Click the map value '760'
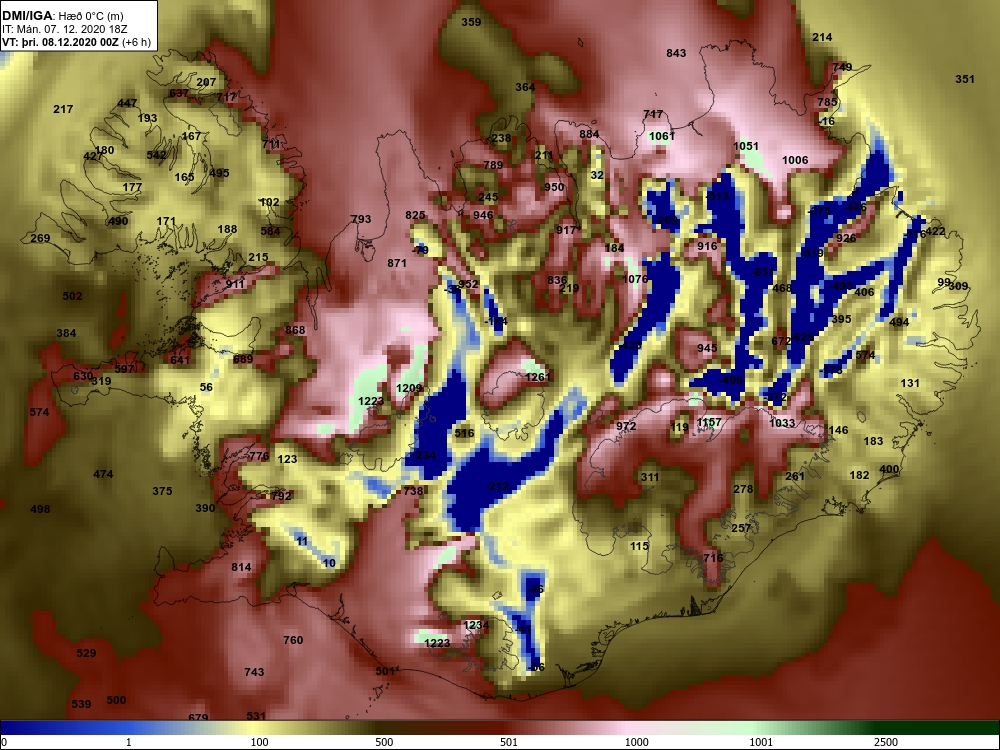 click(293, 640)
